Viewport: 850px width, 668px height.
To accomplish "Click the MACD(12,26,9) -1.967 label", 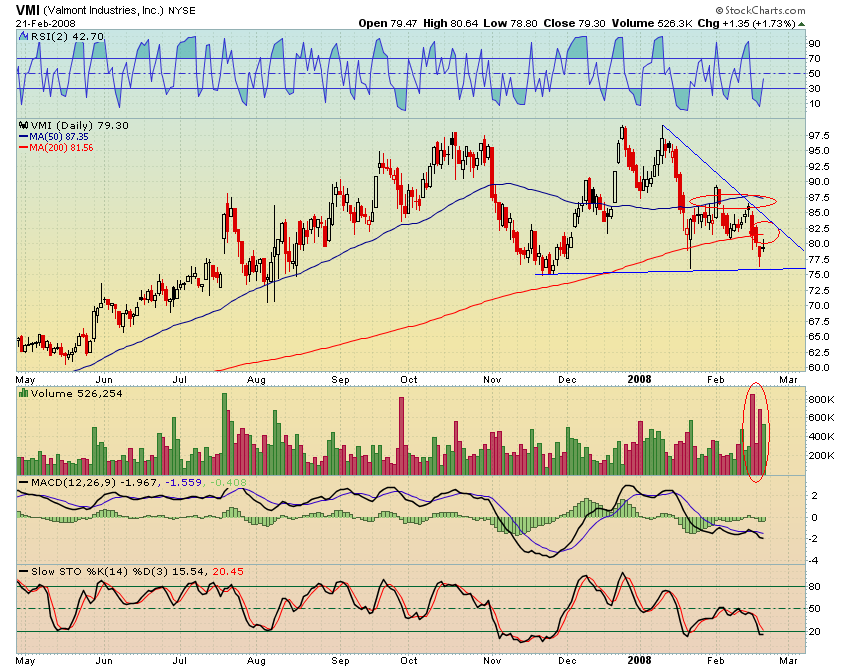I will point(95,483).
